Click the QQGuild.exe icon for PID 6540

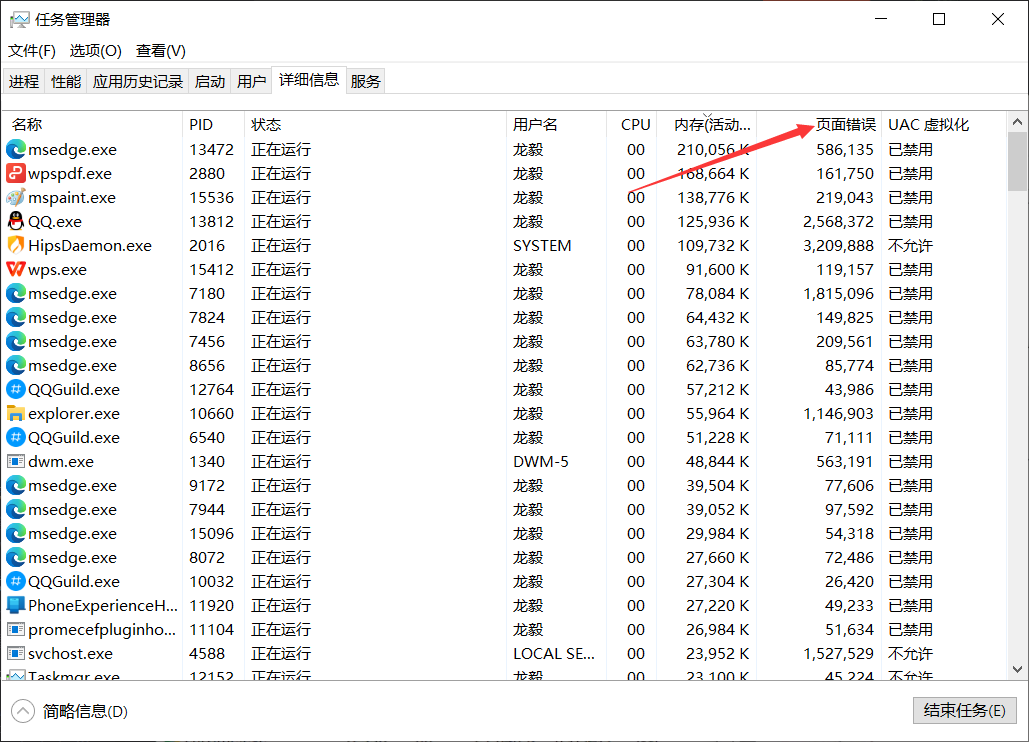[x=16, y=438]
